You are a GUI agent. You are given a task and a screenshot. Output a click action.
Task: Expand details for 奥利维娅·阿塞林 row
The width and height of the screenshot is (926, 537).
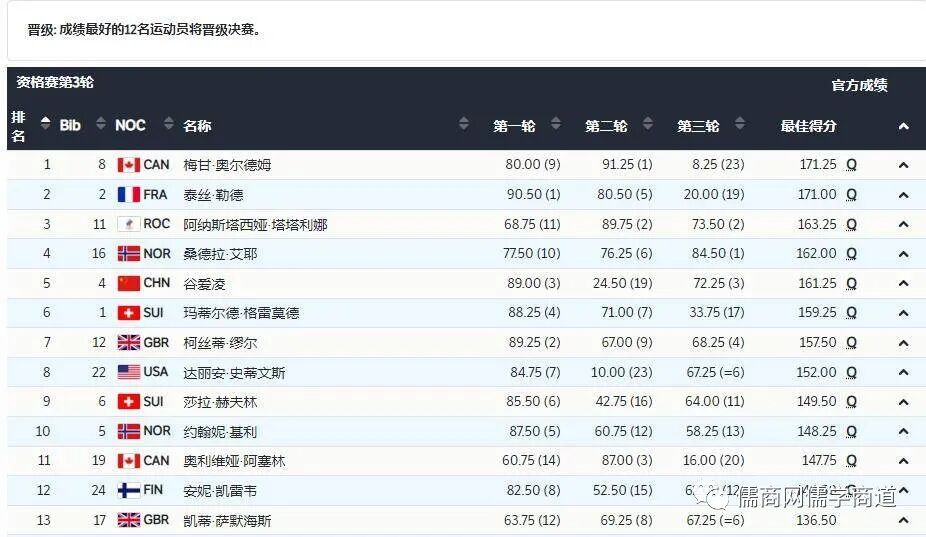click(x=904, y=461)
